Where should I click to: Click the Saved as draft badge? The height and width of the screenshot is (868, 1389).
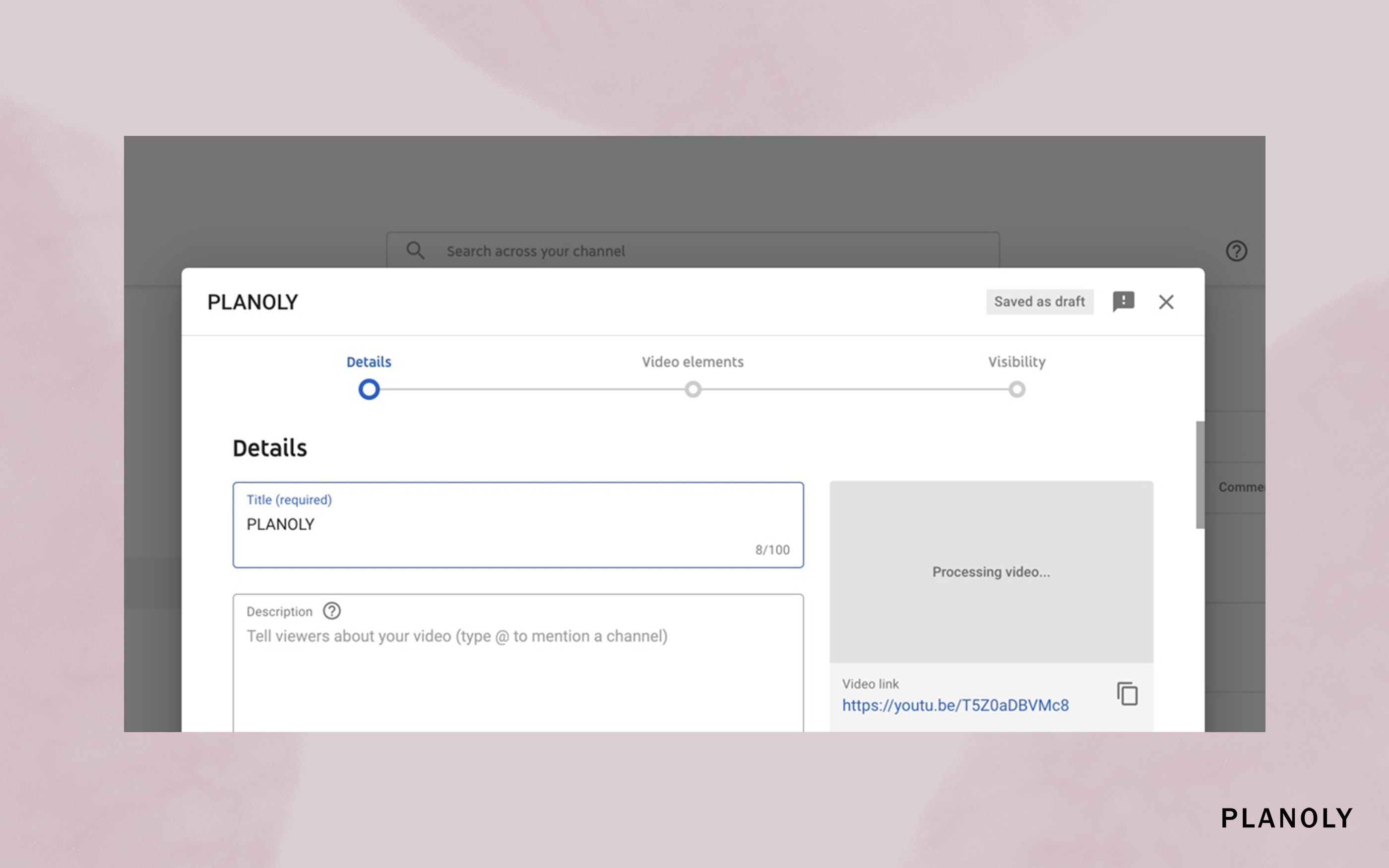tap(1039, 302)
